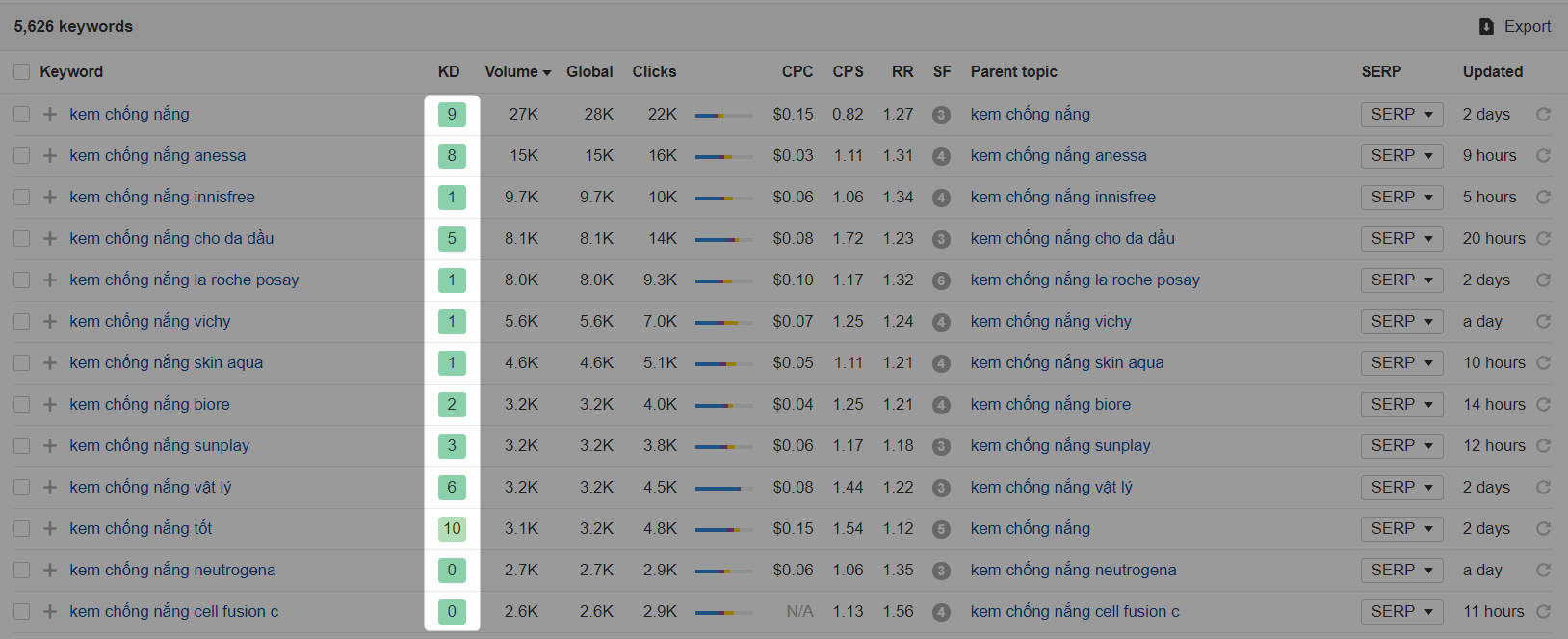The height and width of the screenshot is (639, 1568).
Task: Refresh data for the 'kem chống nắng' row
Action: (x=1543, y=114)
